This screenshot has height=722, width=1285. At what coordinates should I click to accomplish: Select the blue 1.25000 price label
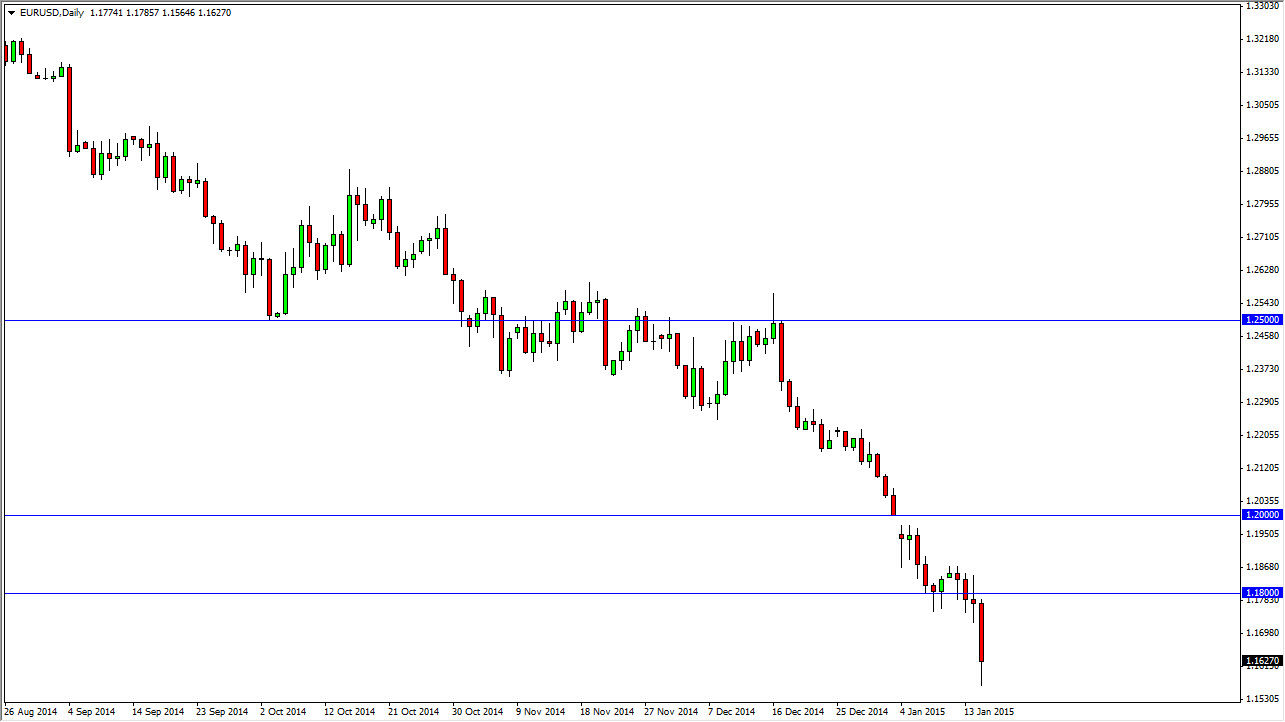[x=1262, y=320]
